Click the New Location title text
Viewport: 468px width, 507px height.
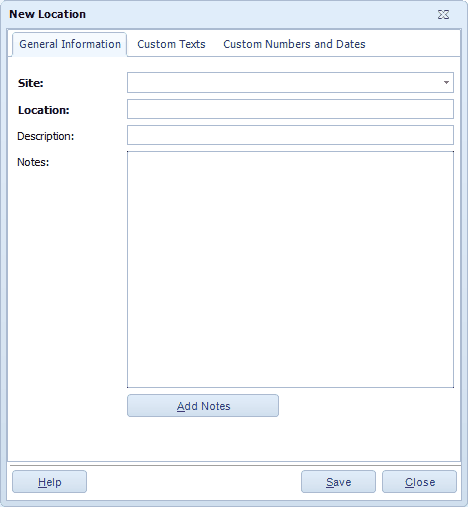(x=47, y=14)
